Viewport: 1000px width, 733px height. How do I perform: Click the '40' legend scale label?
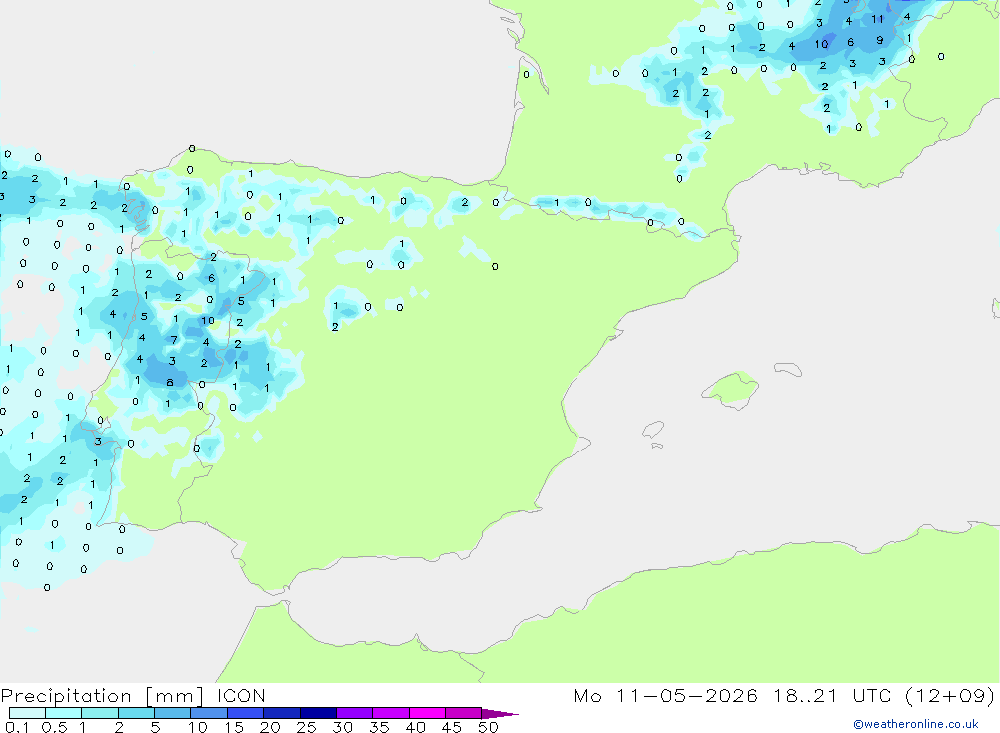[416, 727]
